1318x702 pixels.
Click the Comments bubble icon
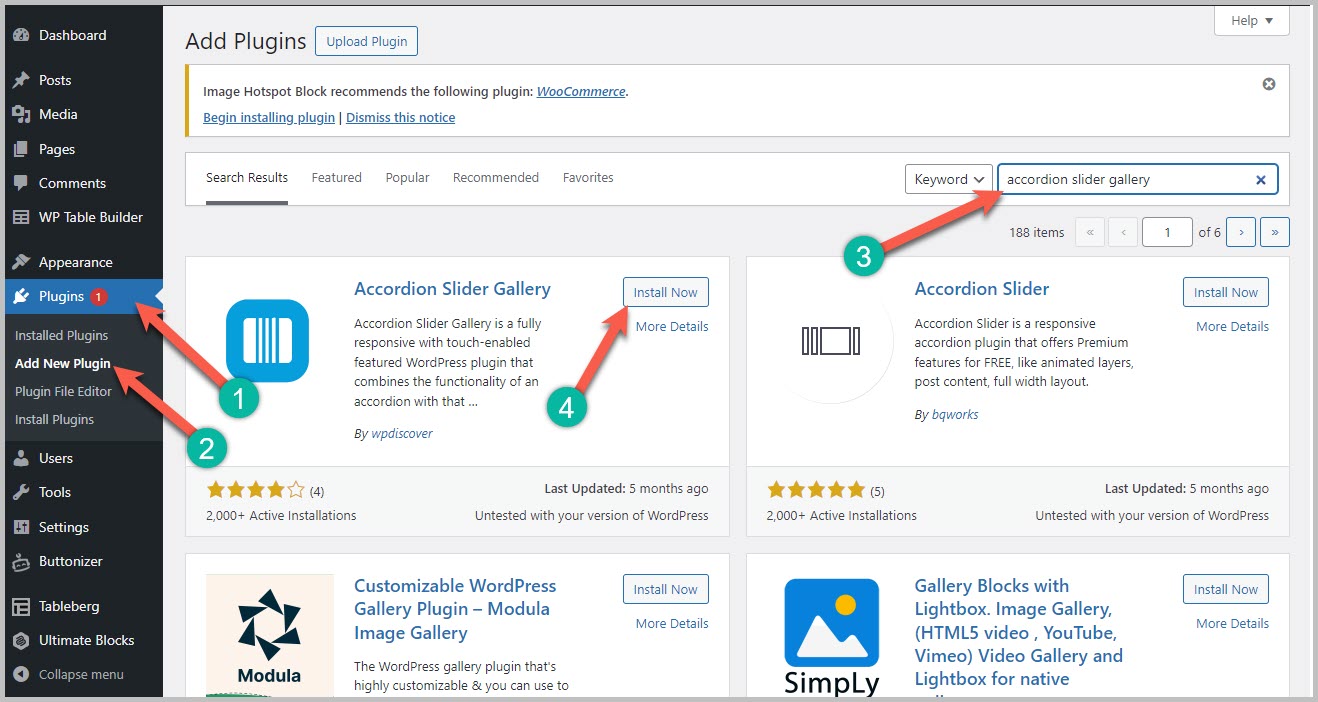(x=21, y=183)
